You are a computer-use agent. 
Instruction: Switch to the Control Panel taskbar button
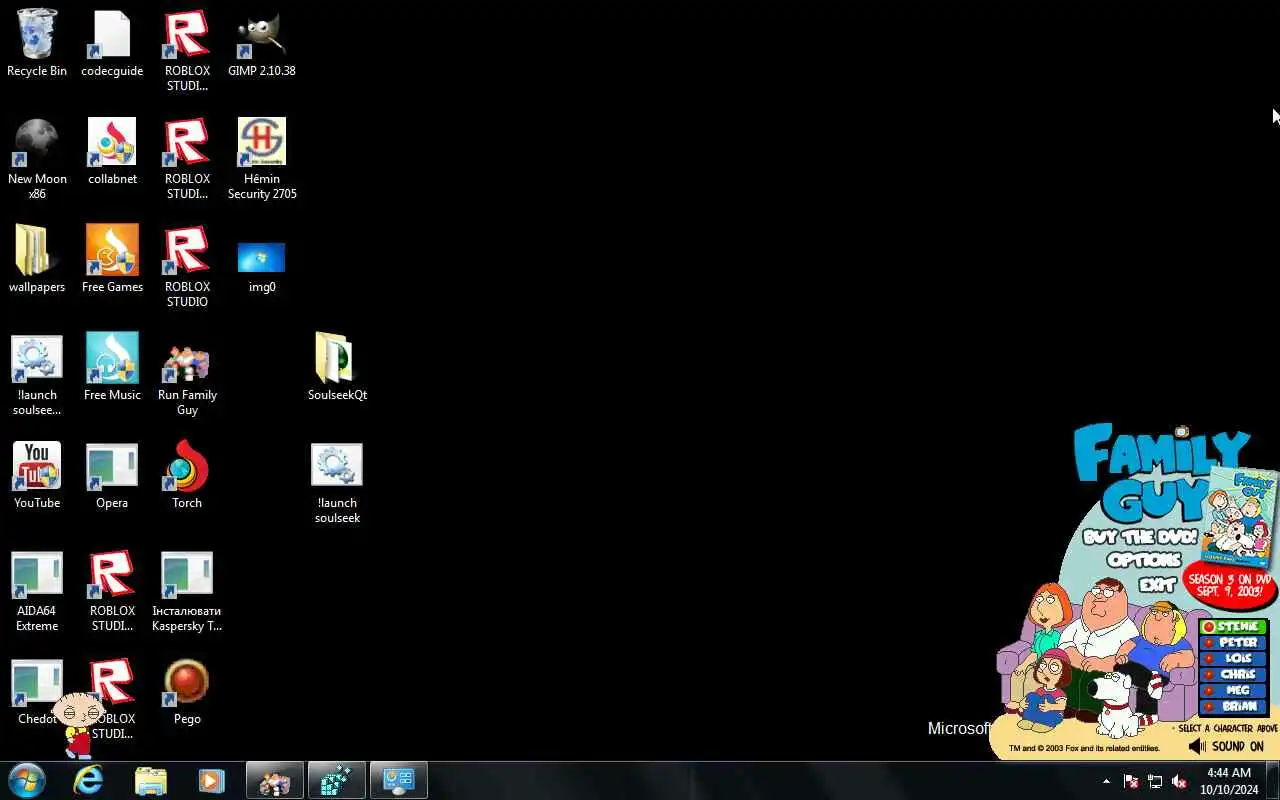398,780
